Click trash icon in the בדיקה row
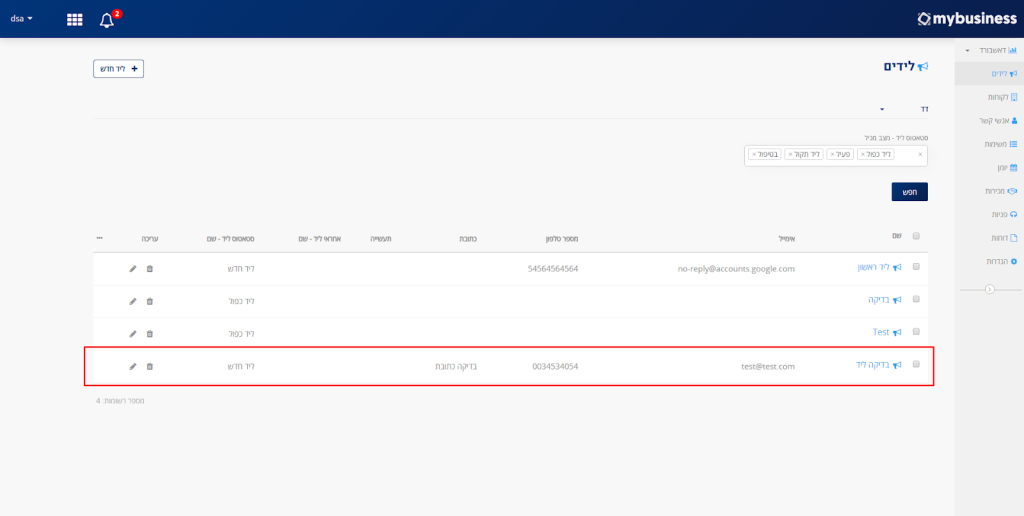Viewport: 1024px width, 516px height. click(150, 301)
